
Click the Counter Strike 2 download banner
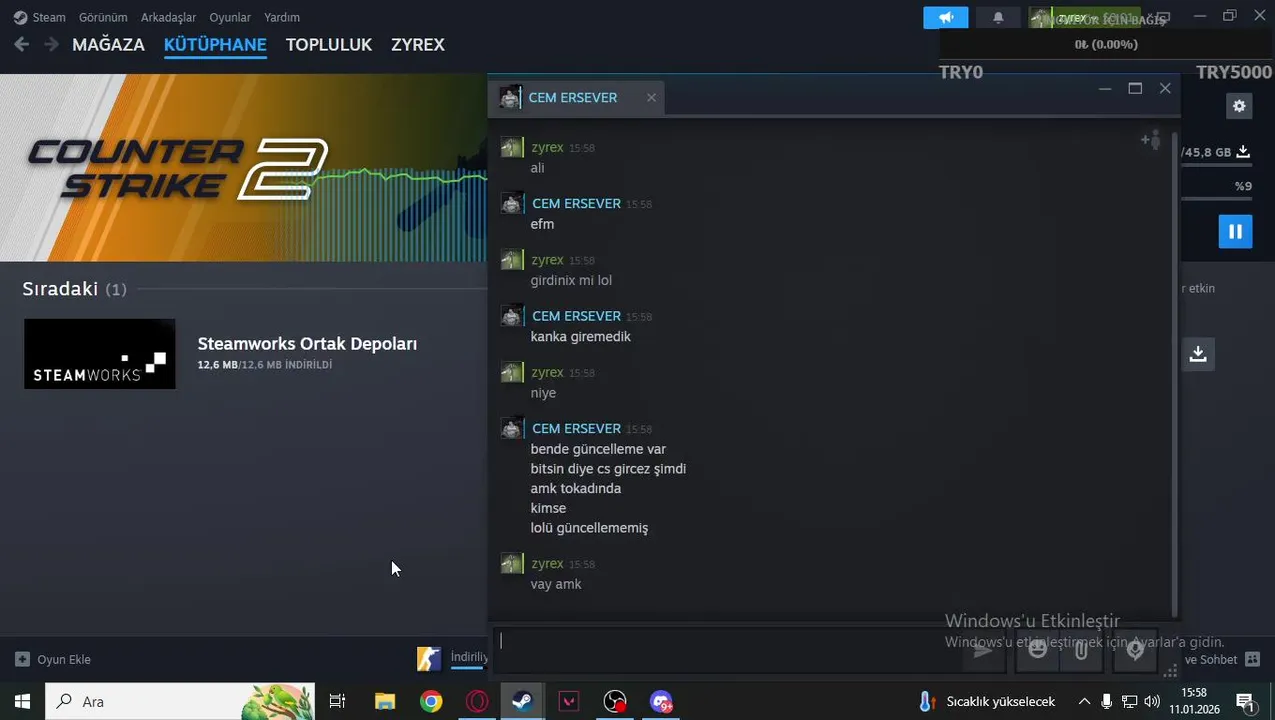click(x=243, y=168)
